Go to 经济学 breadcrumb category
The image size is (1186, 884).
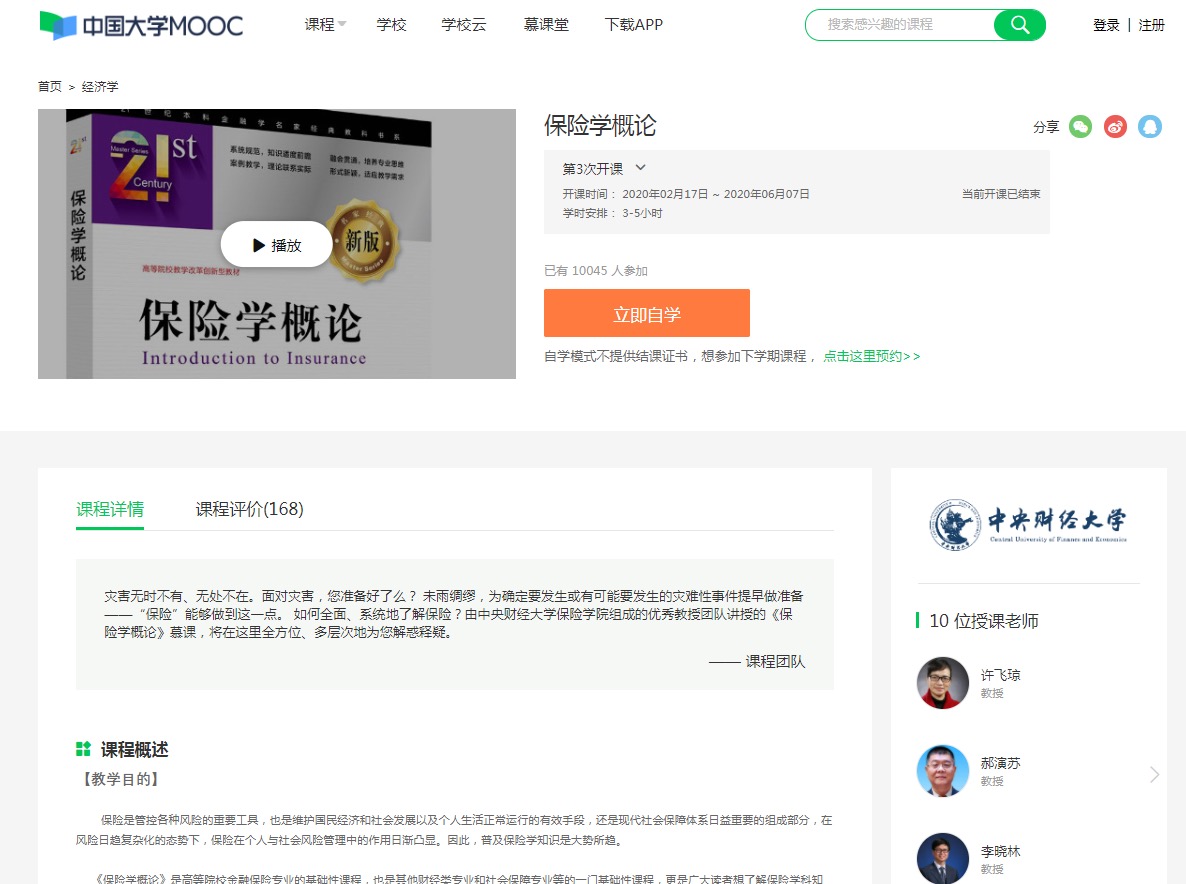100,87
